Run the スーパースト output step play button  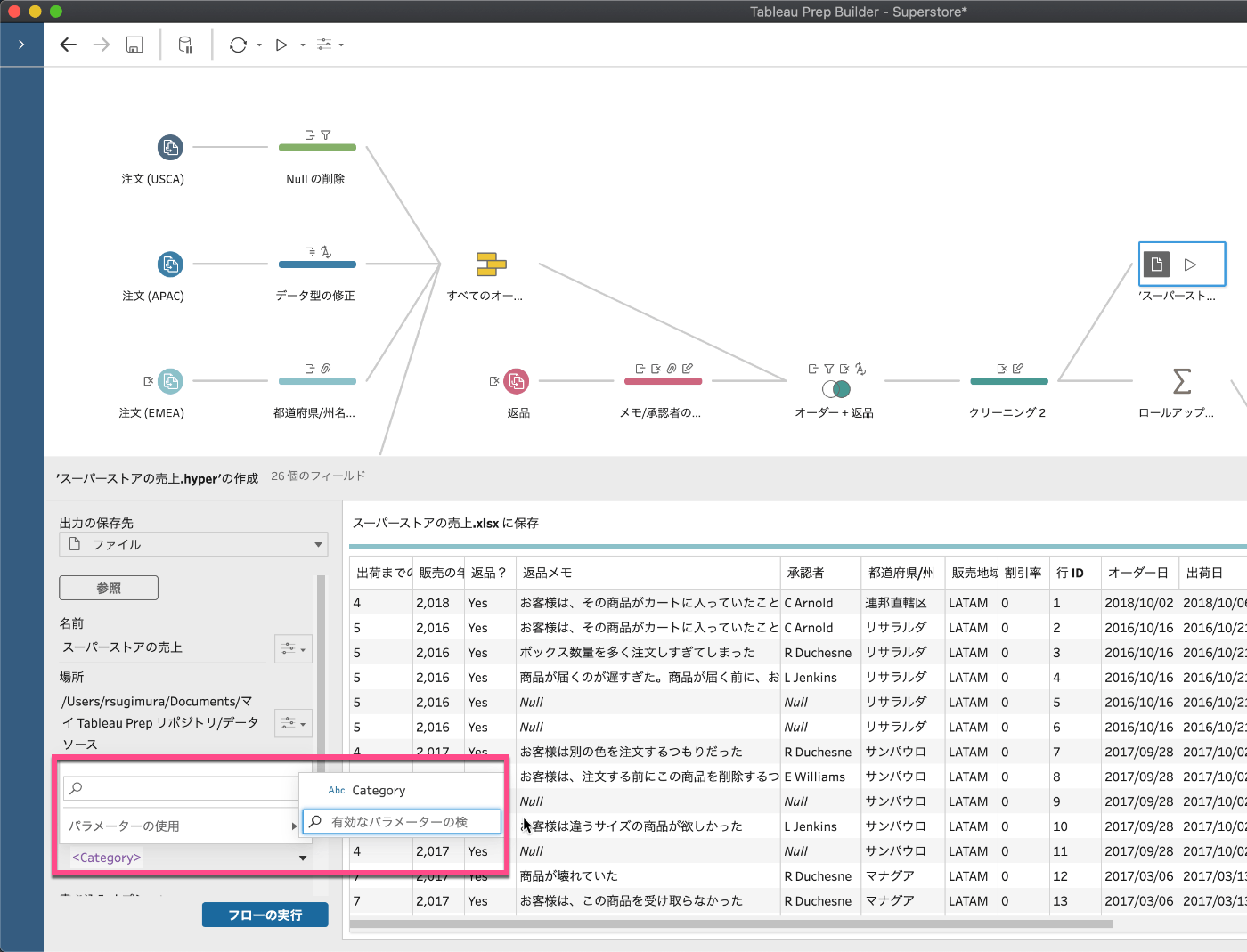pos(1190,264)
